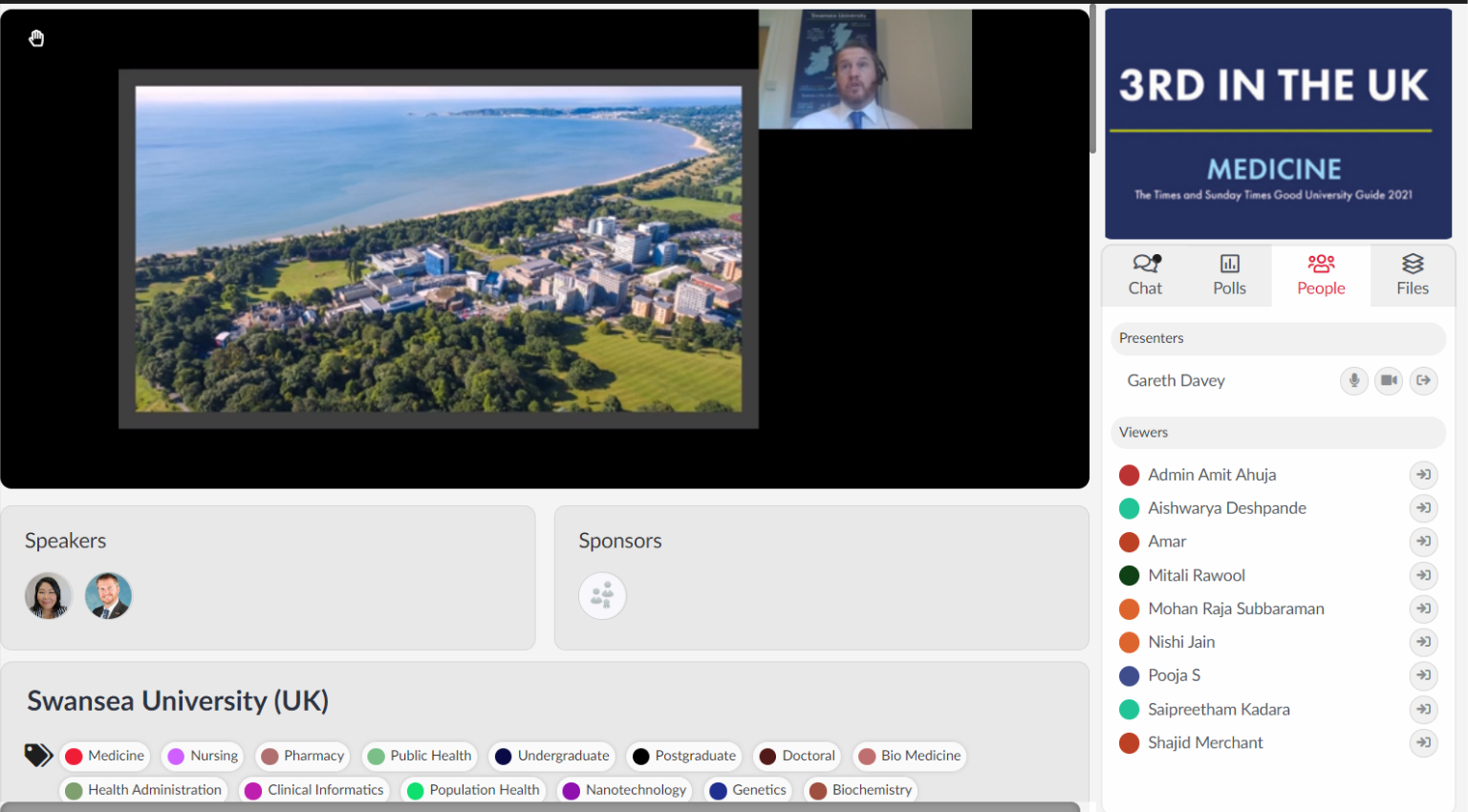Click viewer name Nishi Jain
The height and width of the screenshot is (812, 1468).
(1181, 642)
